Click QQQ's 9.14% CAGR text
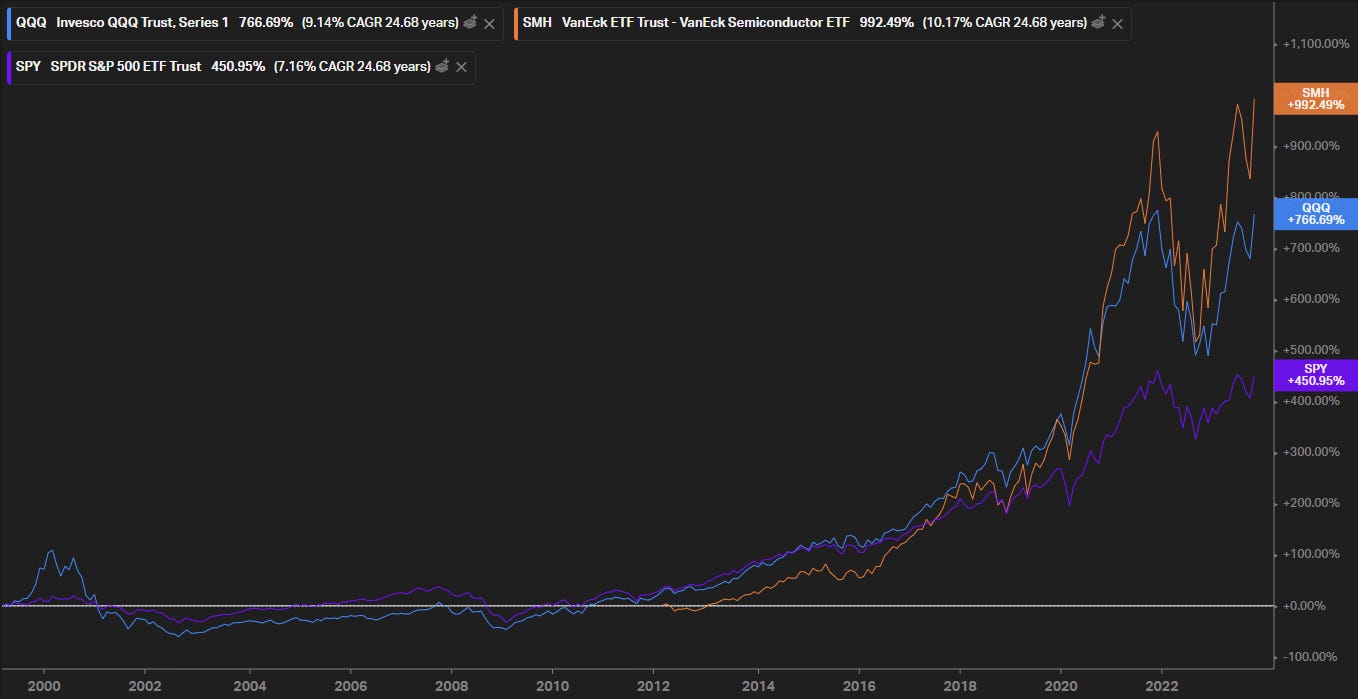1358x699 pixels. tap(380, 22)
